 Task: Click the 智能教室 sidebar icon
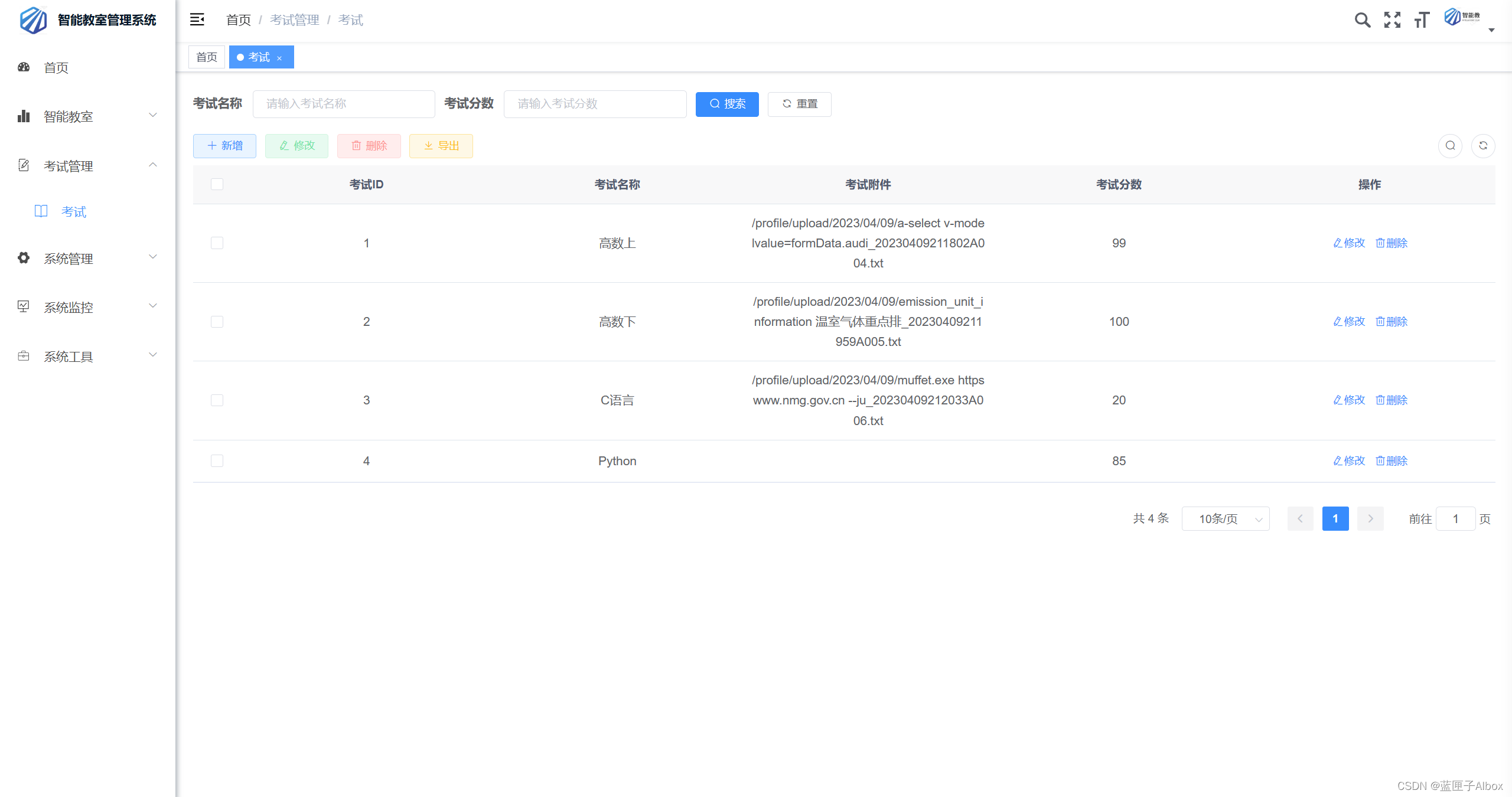(24, 115)
